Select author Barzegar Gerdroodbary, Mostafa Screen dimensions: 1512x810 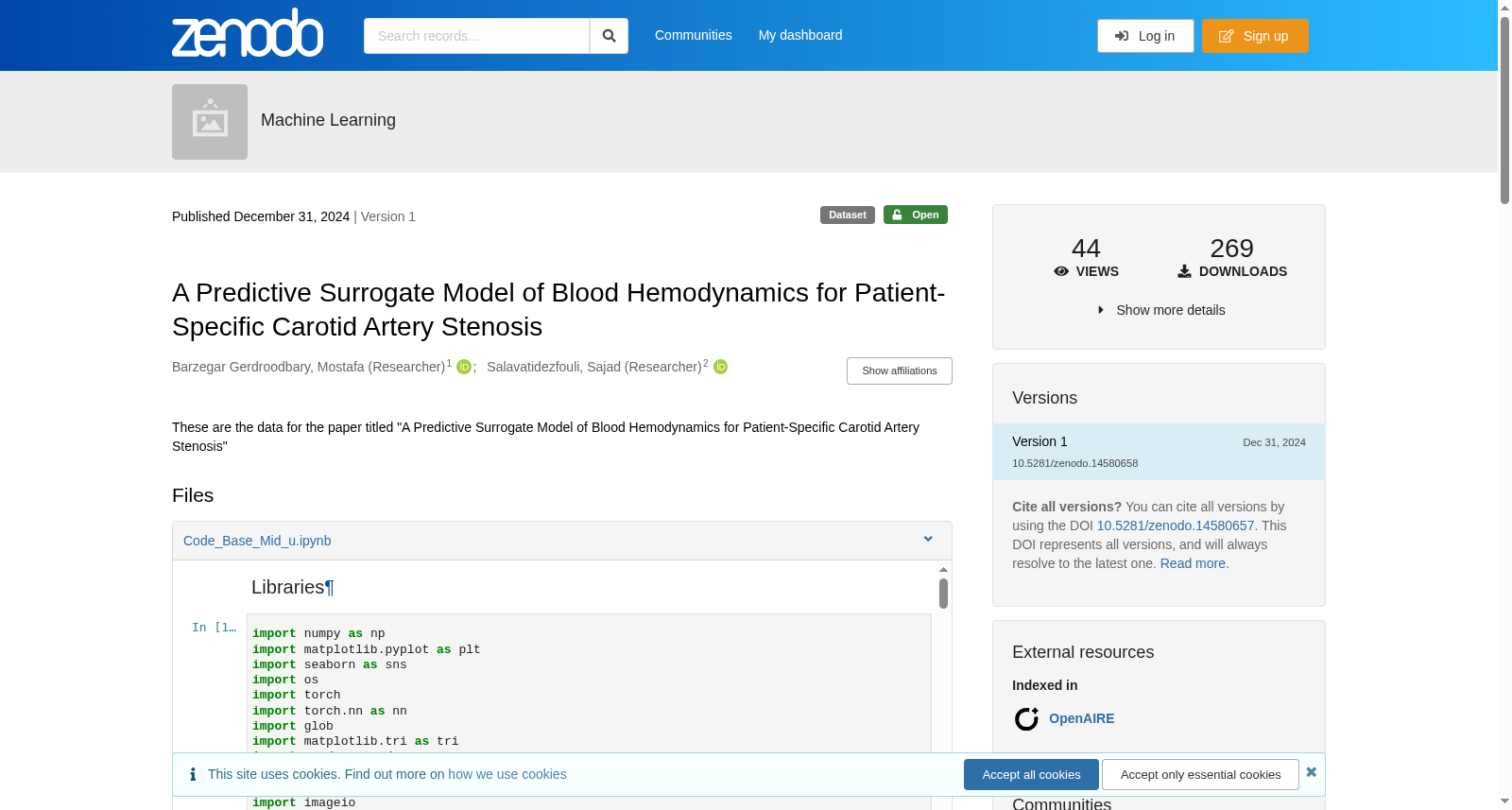(308, 367)
